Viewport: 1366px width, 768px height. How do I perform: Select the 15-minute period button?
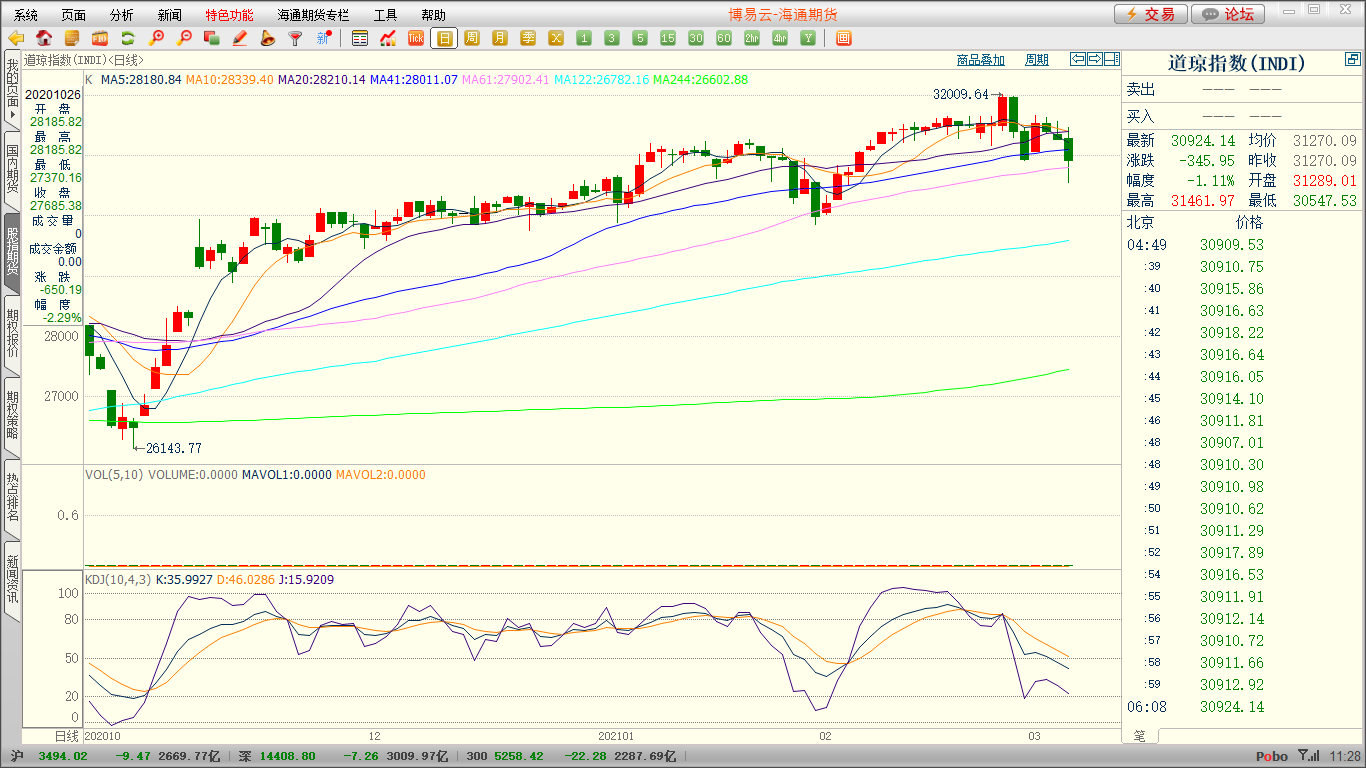point(668,38)
